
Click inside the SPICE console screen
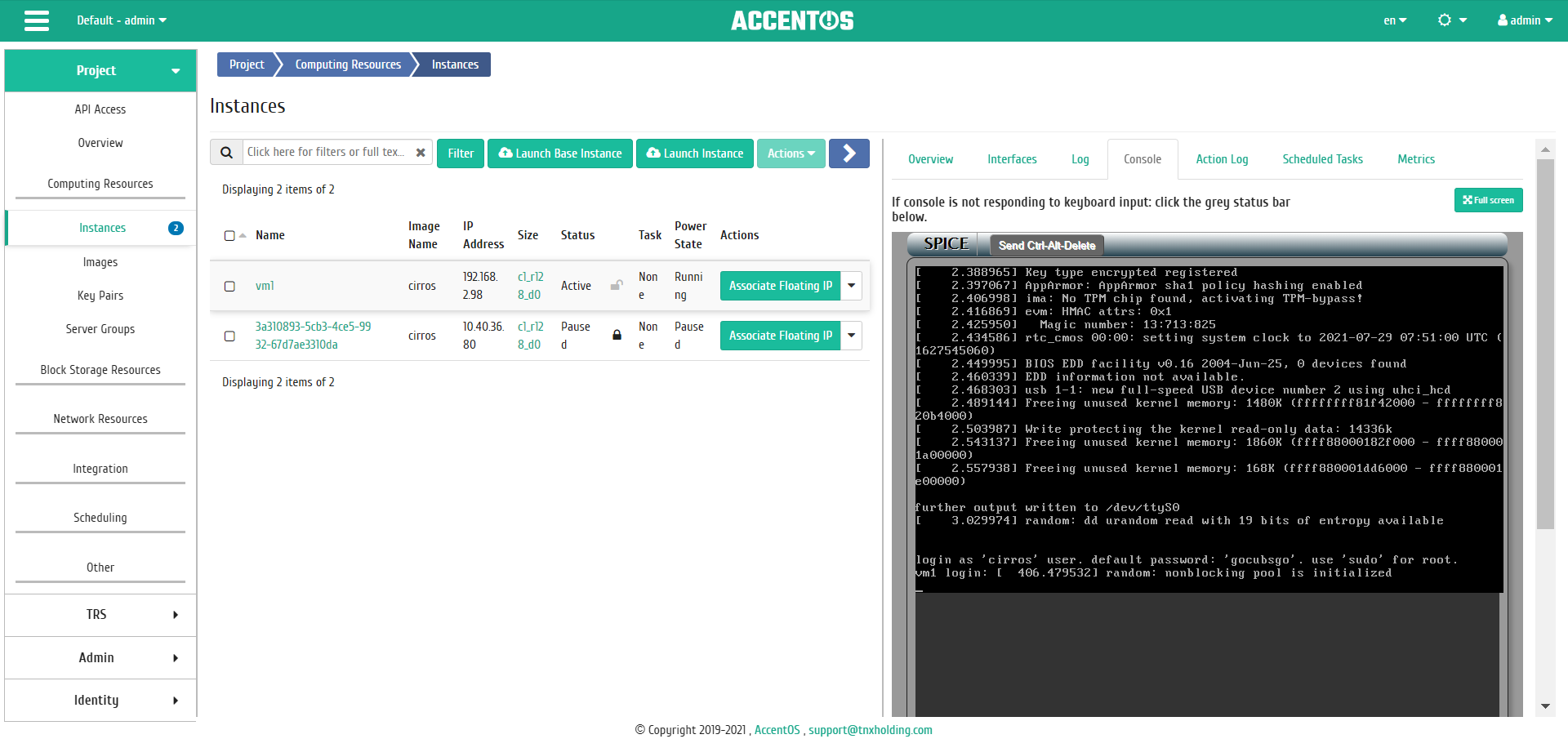point(1209,429)
